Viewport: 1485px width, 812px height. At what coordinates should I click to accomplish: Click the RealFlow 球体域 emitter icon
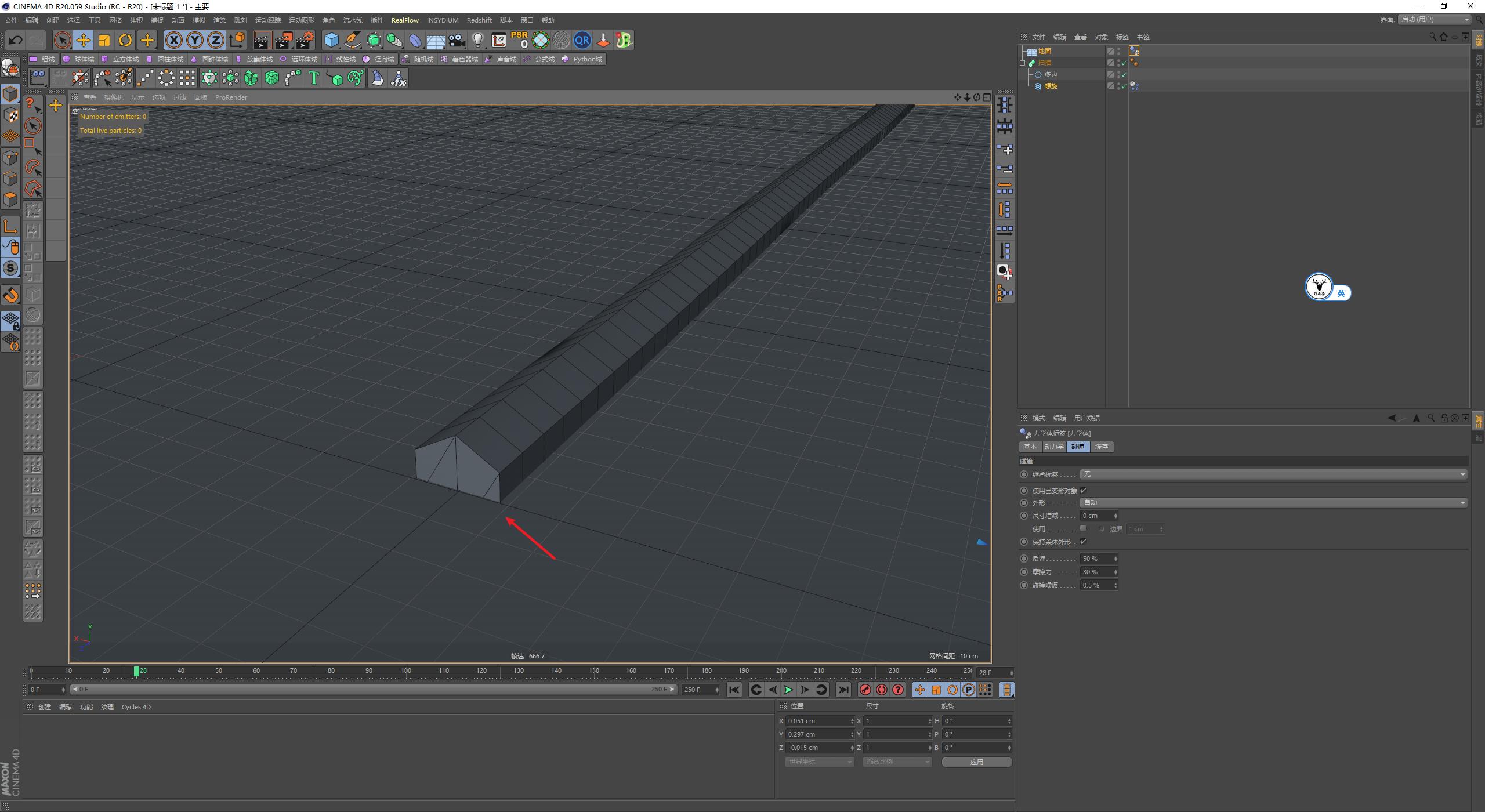82,59
